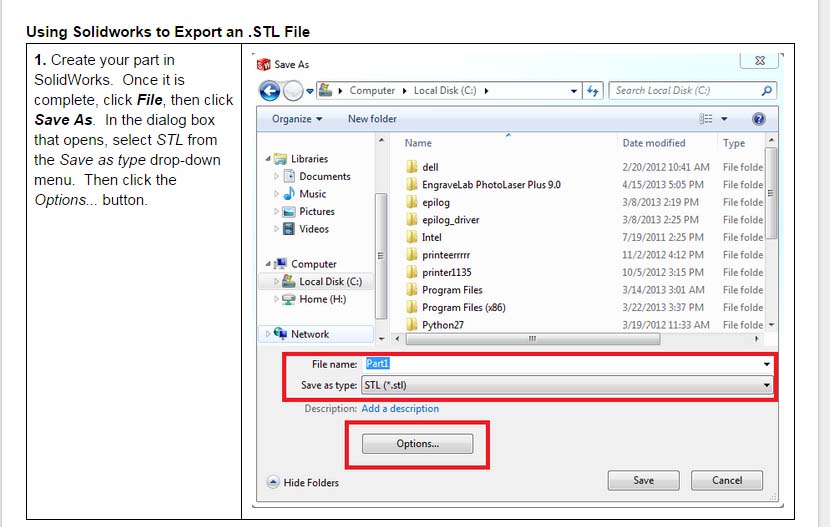This screenshot has width=830, height=527.
Task: Click the blue help icon
Action: [759, 119]
